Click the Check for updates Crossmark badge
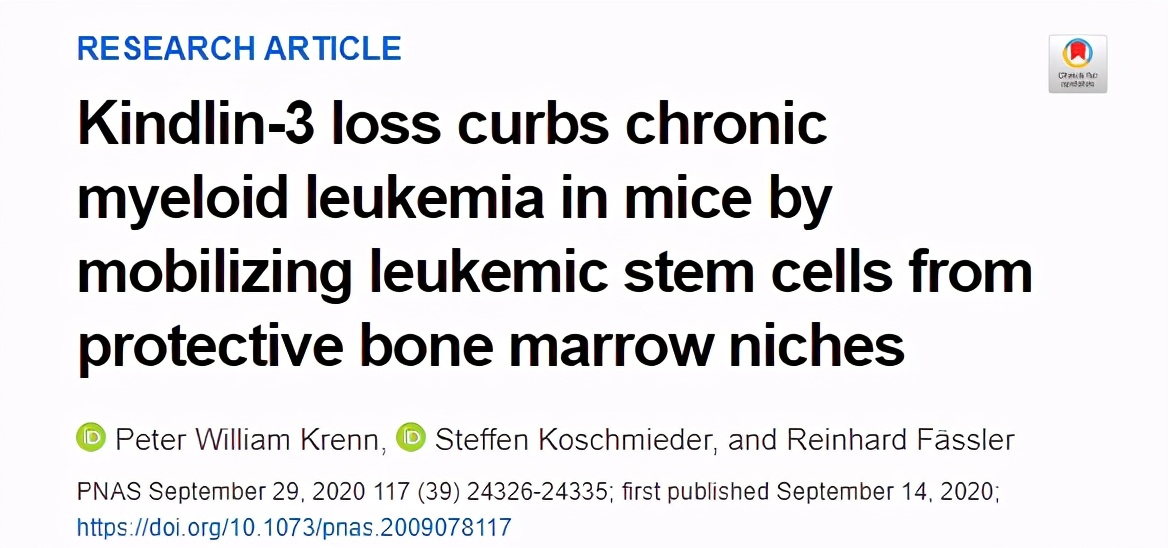1168x548 pixels. (1077, 64)
